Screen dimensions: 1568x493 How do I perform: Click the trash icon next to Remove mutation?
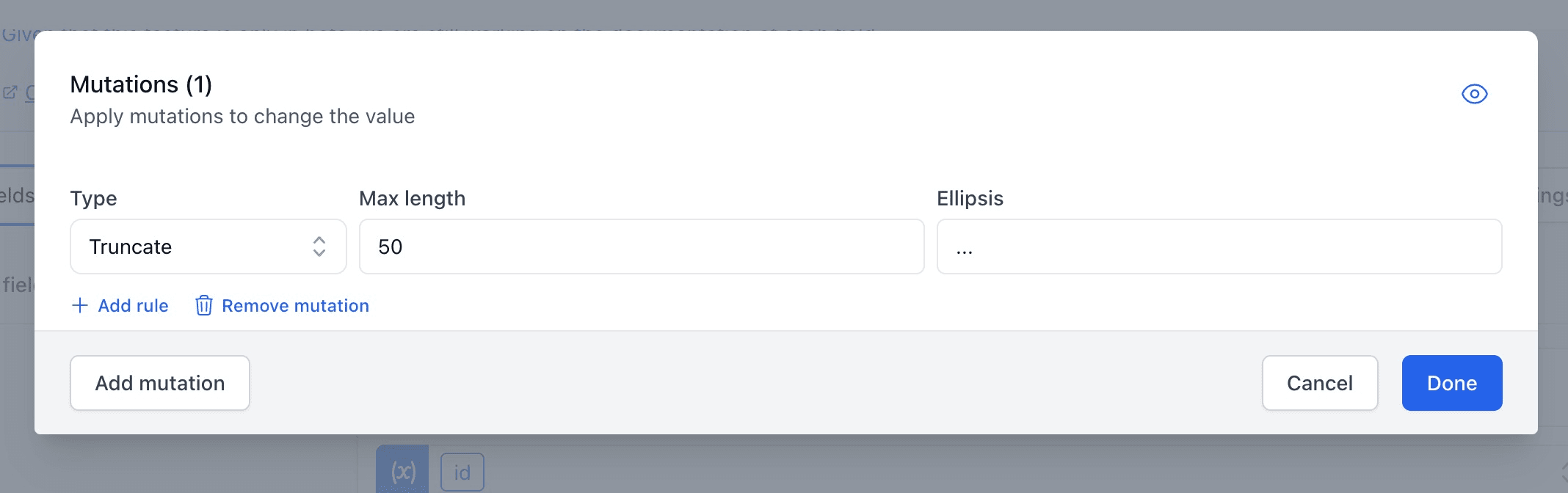pyautogui.click(x=203, y=306)
